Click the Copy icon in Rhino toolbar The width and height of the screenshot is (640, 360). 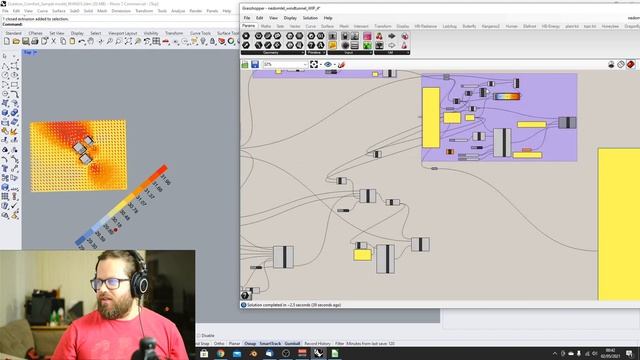coord(63,41)
